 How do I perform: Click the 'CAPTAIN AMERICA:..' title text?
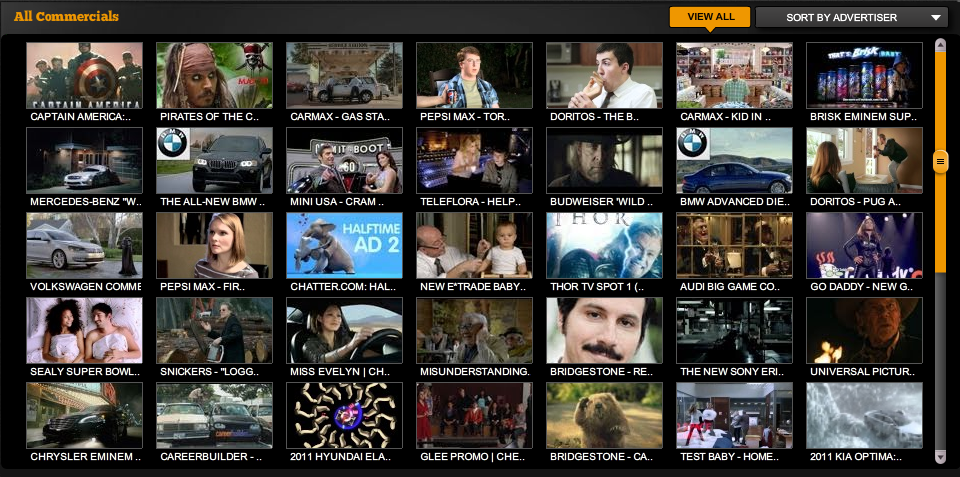(x=81, y=116)
